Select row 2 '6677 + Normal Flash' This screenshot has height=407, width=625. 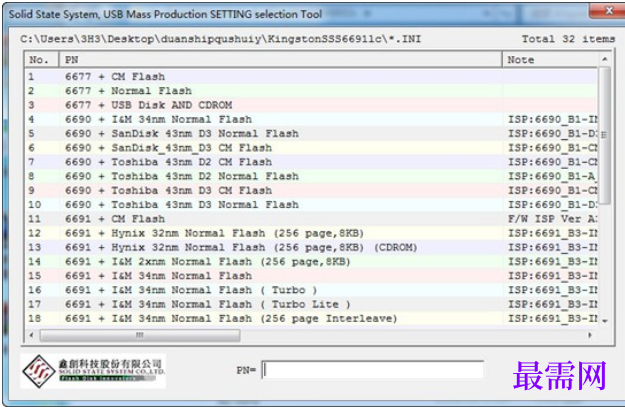[x=311, y=90]
